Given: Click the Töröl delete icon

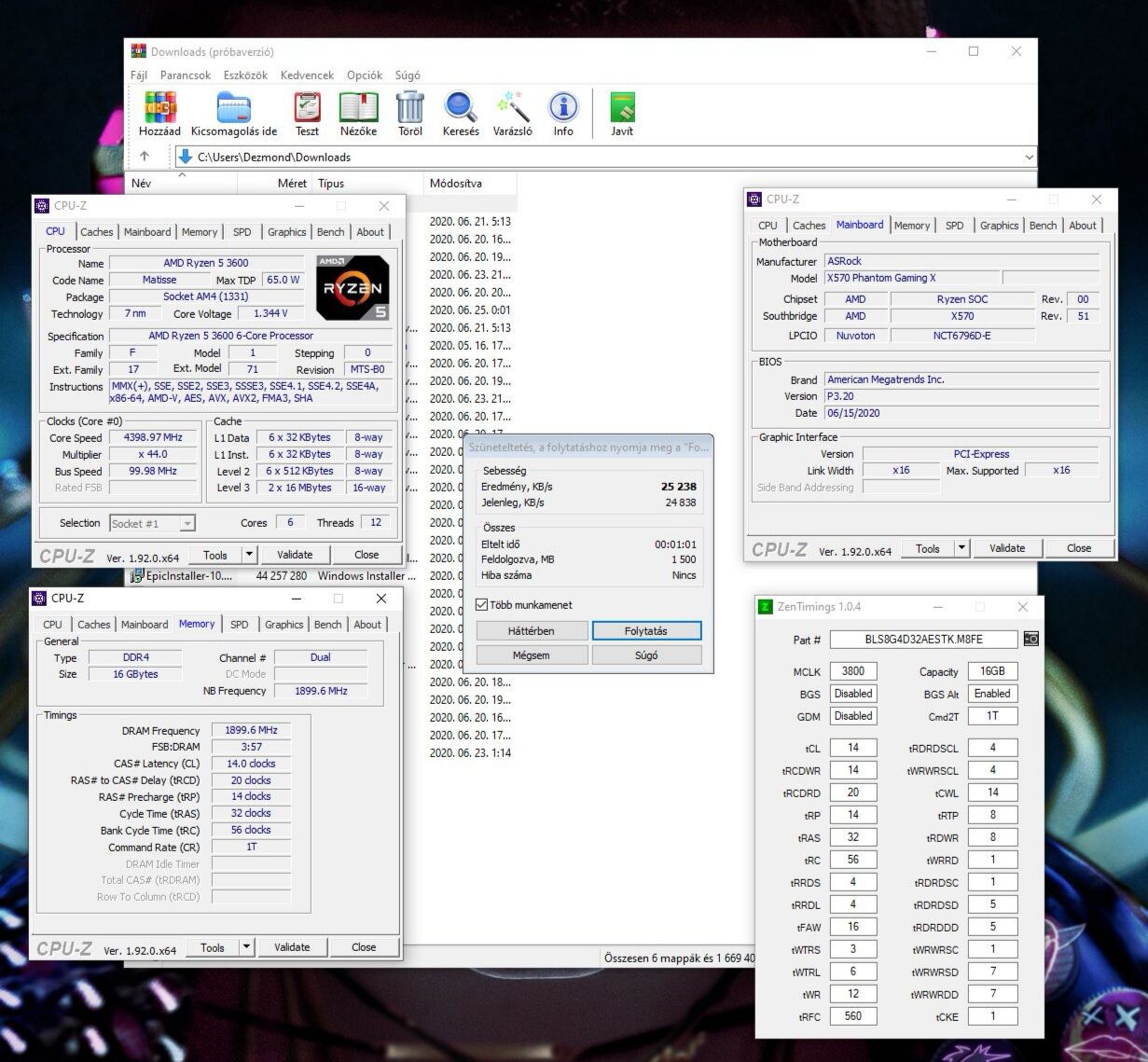Looking at the screenshot, I should click(x=410, y=108).
